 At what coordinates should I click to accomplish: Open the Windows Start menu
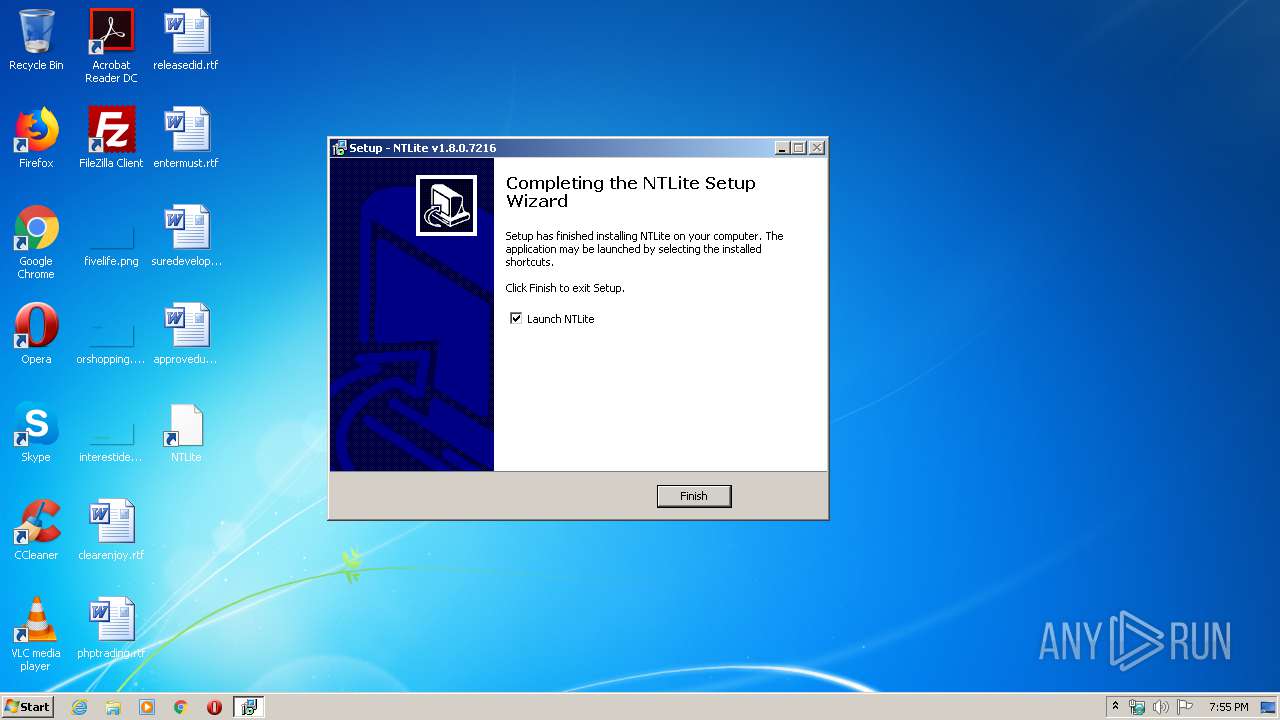[x=28, y=706]
